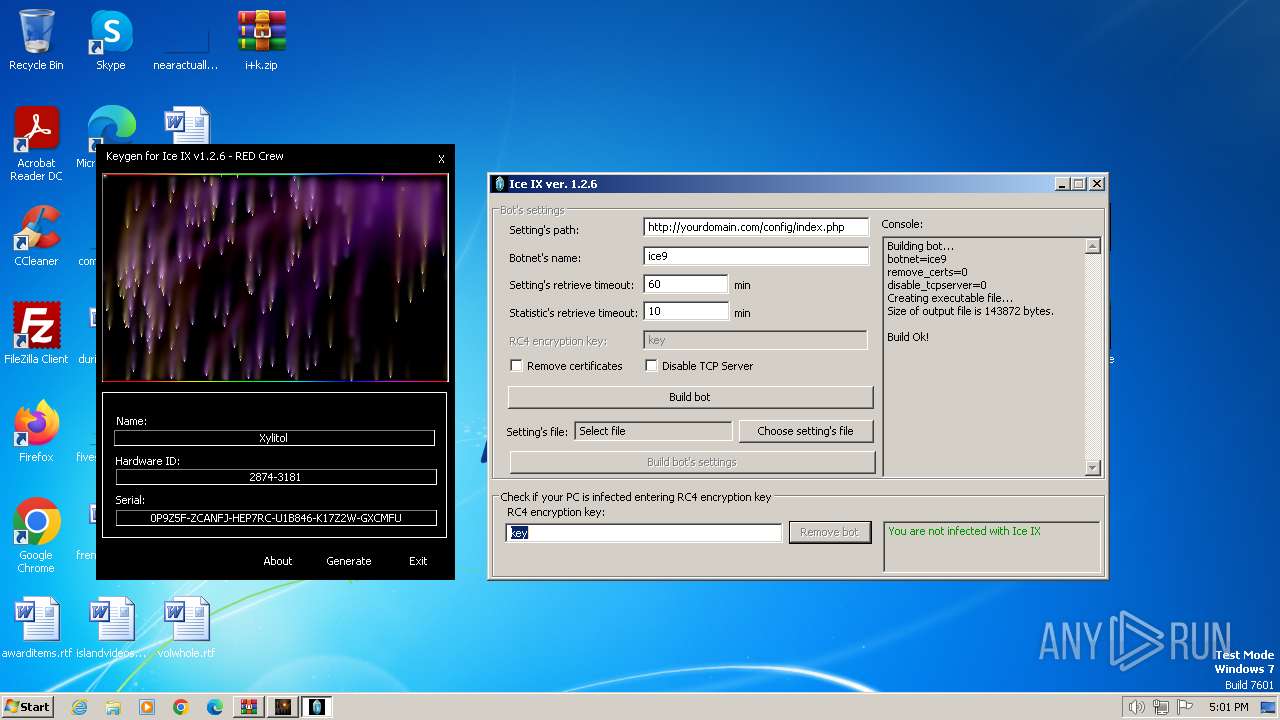Launch Firefox from the desktop
The width and height of the screenshot is (1280, 720).
tap(36, 432)
